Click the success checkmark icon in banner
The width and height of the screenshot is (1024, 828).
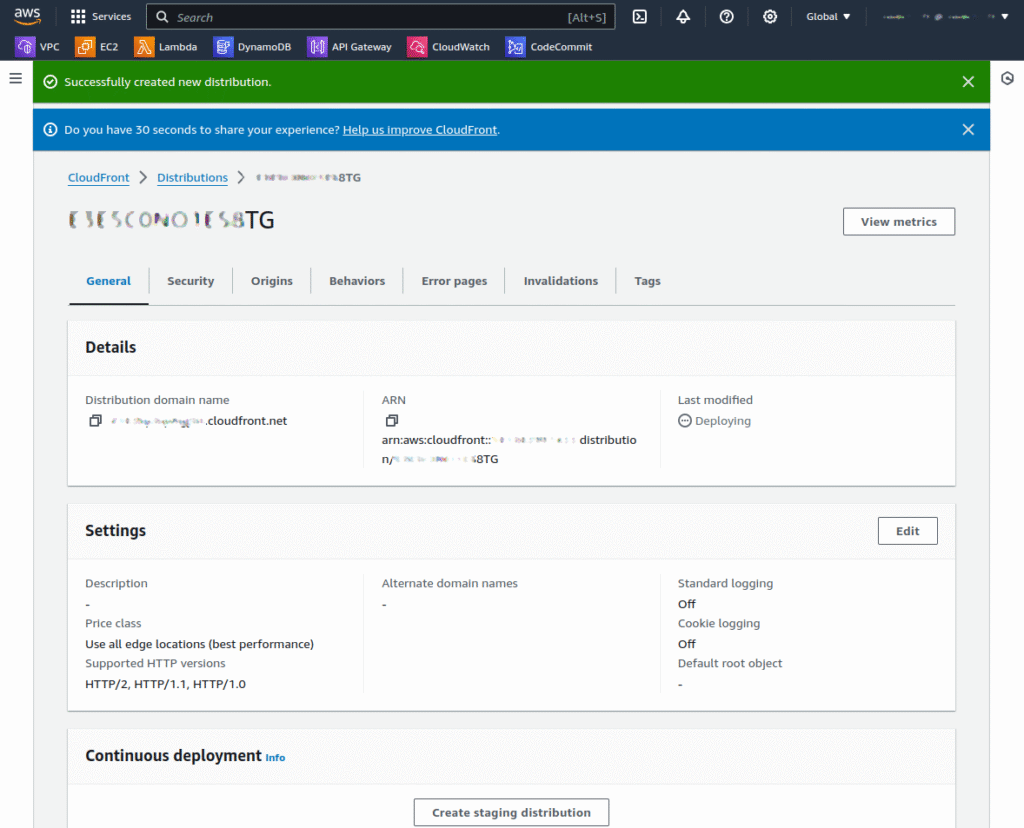(x=50, y=82)
